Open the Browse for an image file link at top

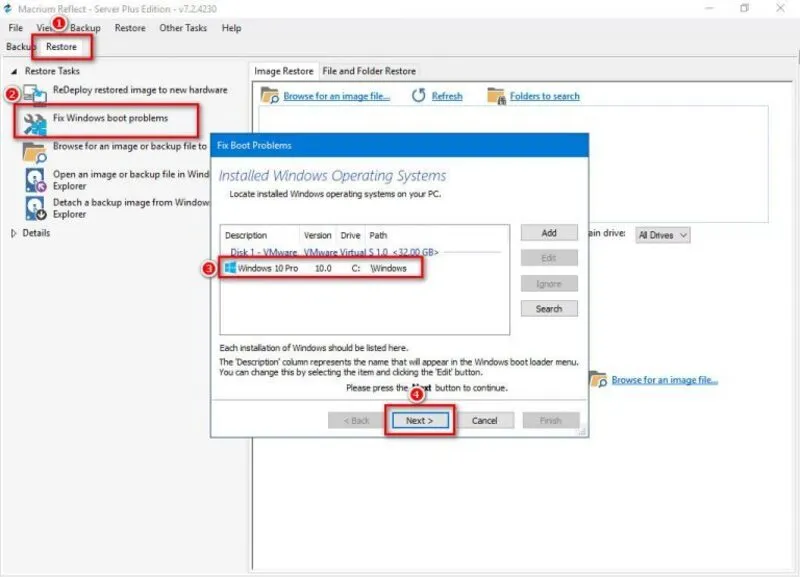(336, 96)
